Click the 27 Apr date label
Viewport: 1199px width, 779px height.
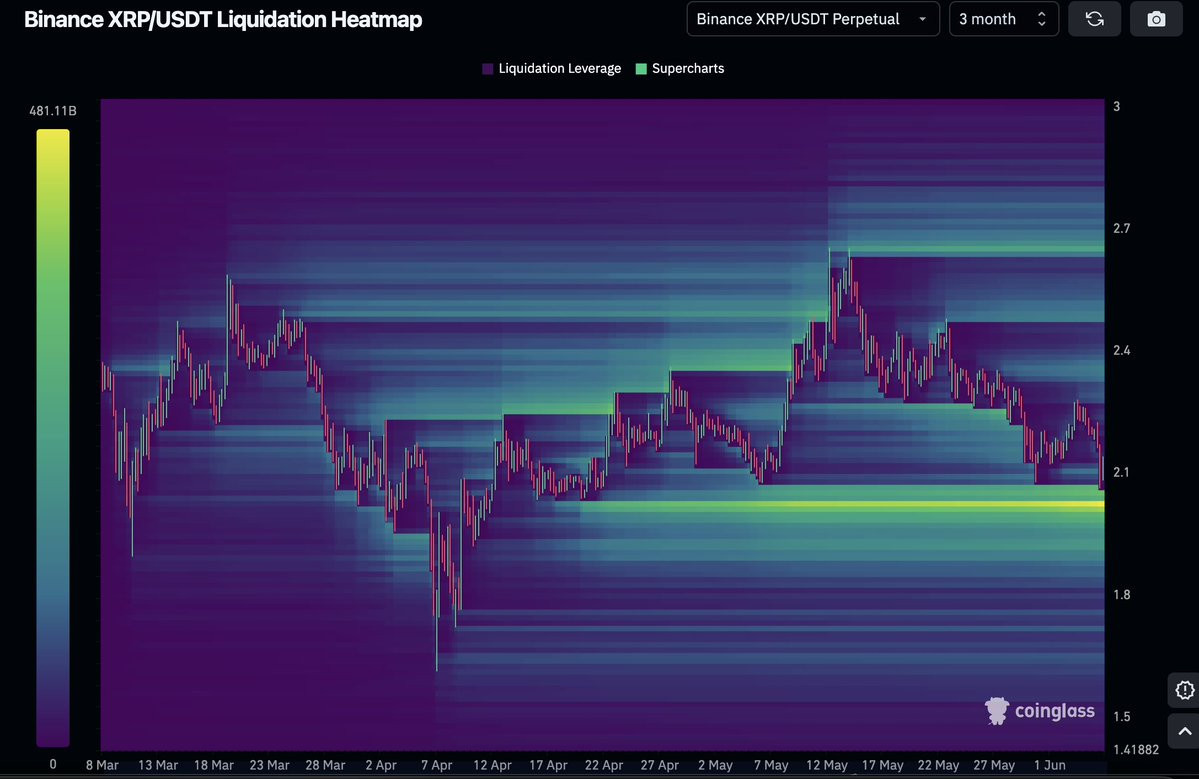pos(660,765)
